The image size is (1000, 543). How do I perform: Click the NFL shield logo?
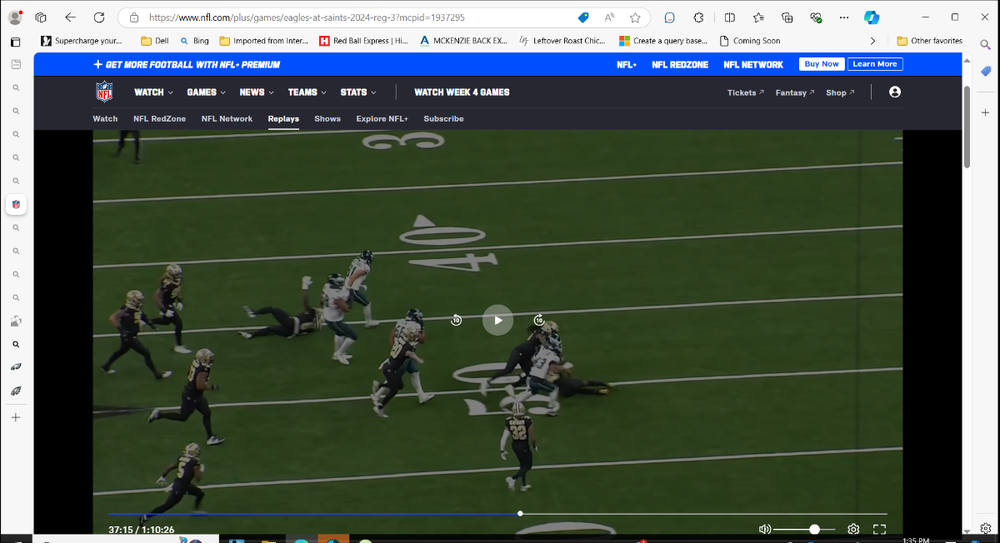click(105, 92)
